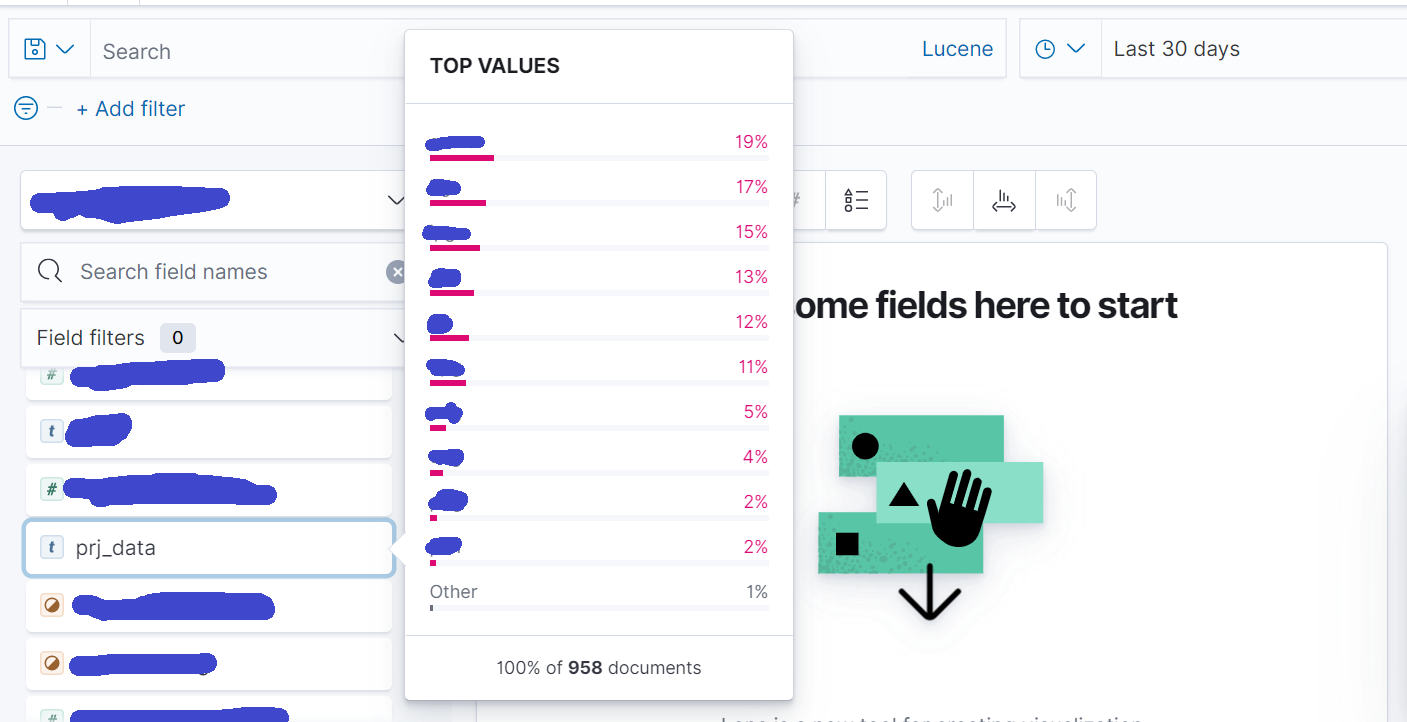Click the Last 30 days time range
The width and height of the screenshot is (1407, 722).
click(1176, 49)
